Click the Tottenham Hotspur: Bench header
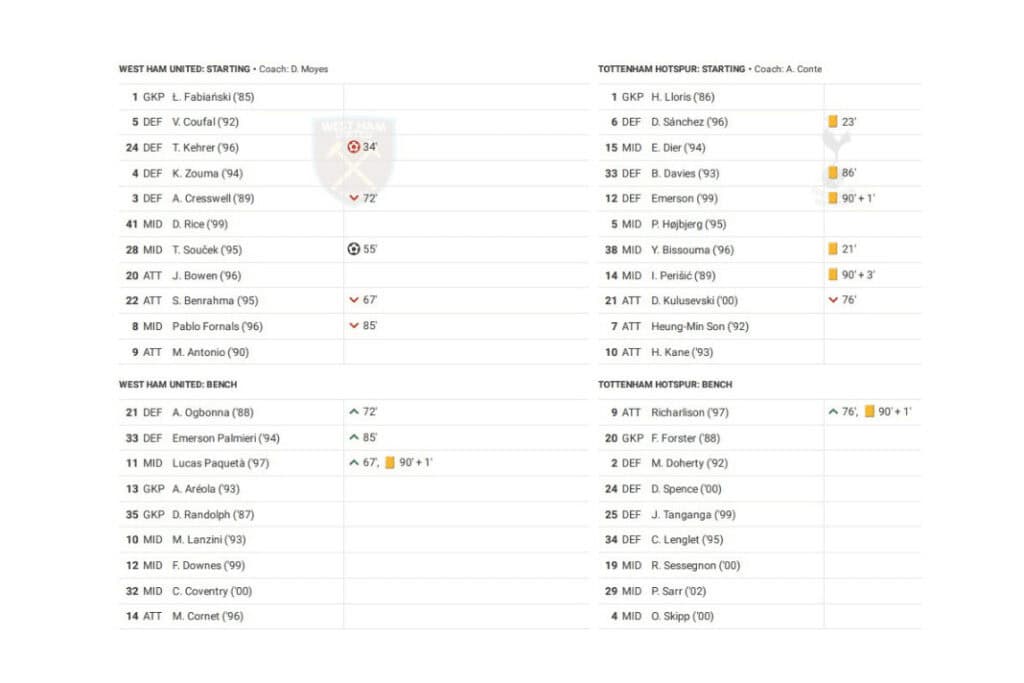This screenshot has width=1024, height=683. pyautogui.click(x=665, y=385)
